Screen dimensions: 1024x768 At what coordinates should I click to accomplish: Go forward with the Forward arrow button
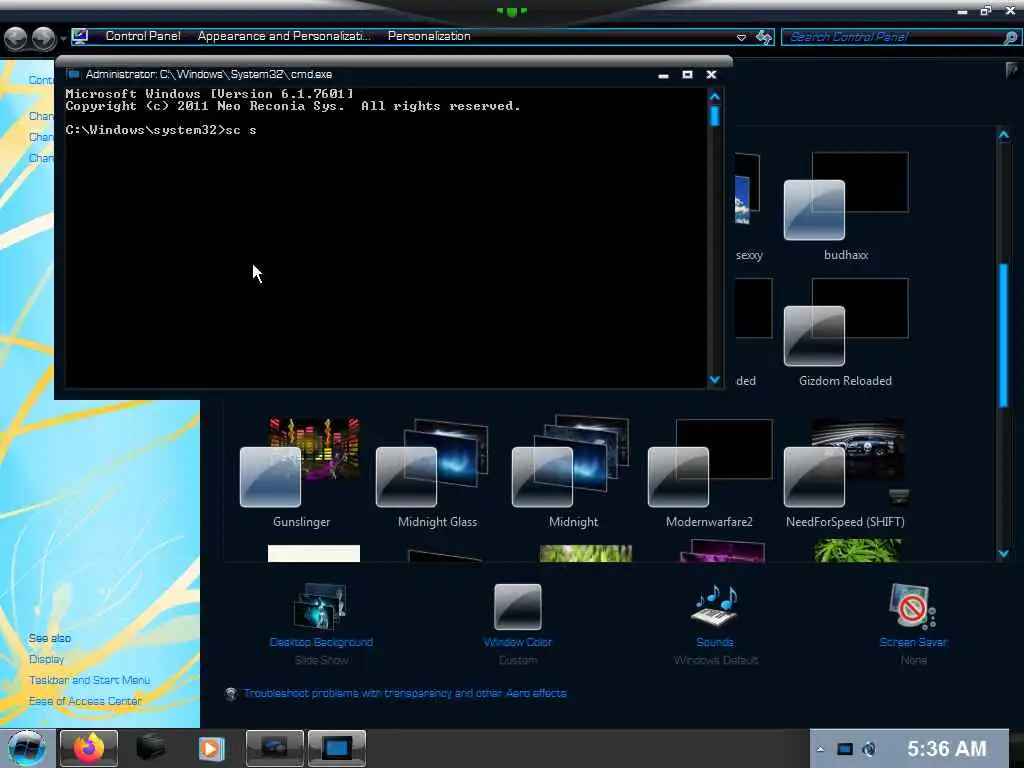pyautogui.click(x=44, y=38)
